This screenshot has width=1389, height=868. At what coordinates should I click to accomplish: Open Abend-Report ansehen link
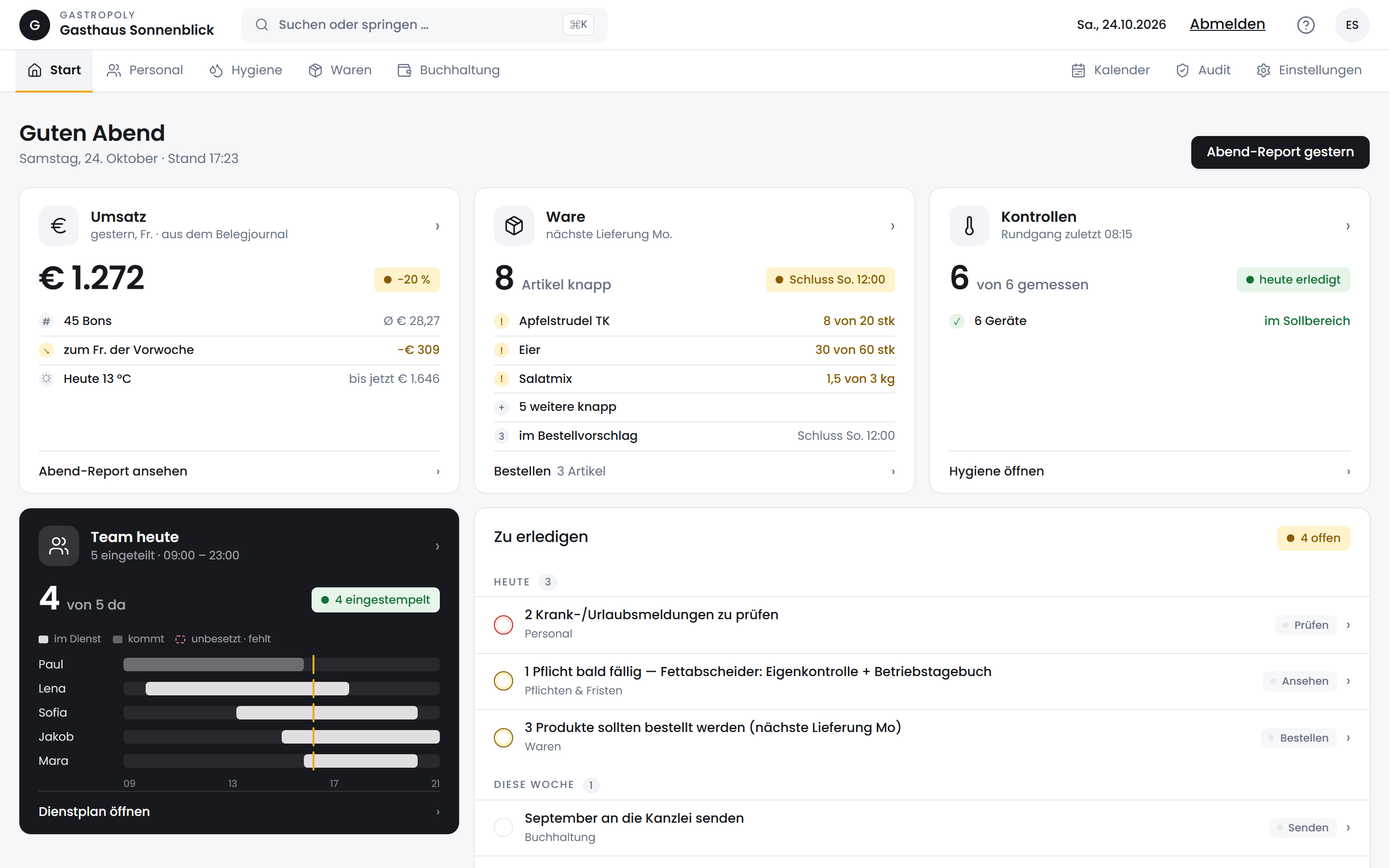(x=239, y=471)
